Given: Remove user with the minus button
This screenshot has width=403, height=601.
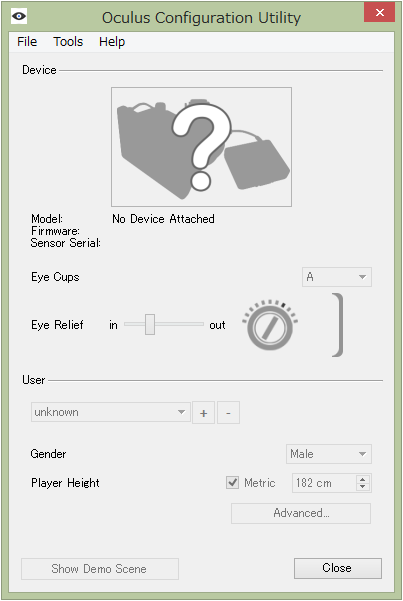Looking at the screenshot, I should (229, 413).
